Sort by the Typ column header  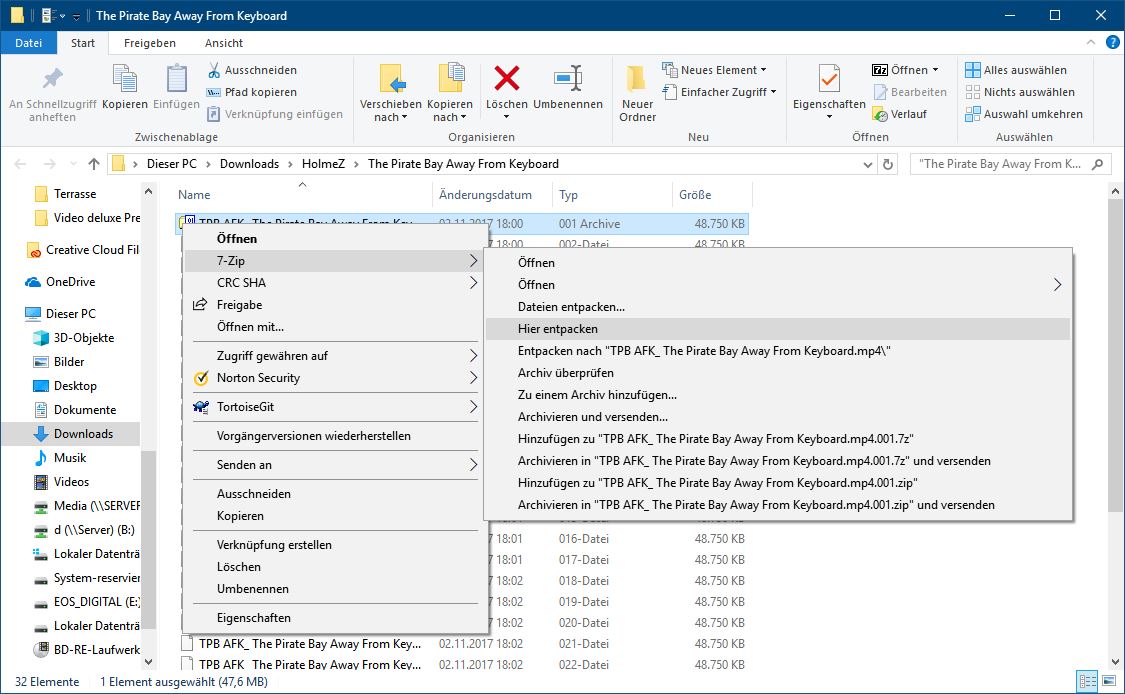coord(613,194)
